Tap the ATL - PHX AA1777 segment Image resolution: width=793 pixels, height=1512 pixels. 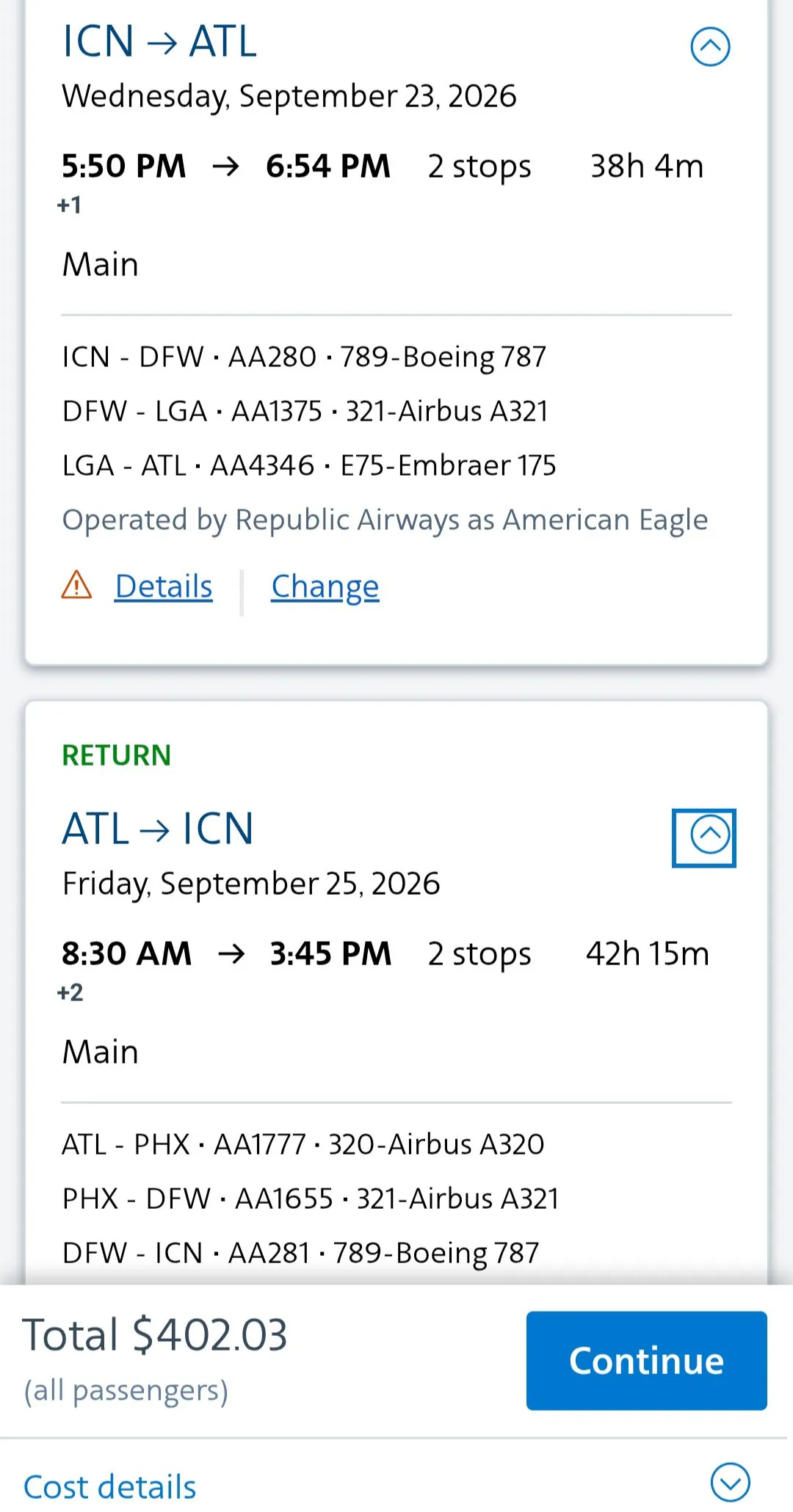pyautogui.click(x=303, y=1144)
